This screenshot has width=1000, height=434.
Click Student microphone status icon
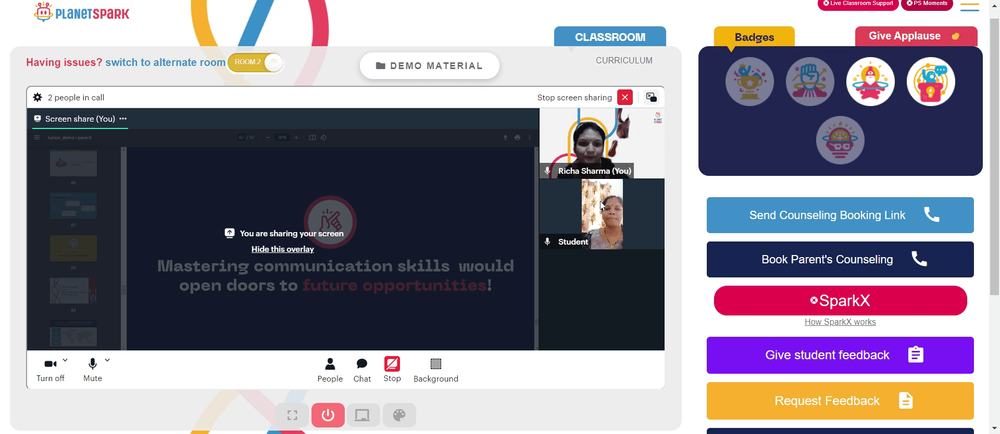[547, 242]
